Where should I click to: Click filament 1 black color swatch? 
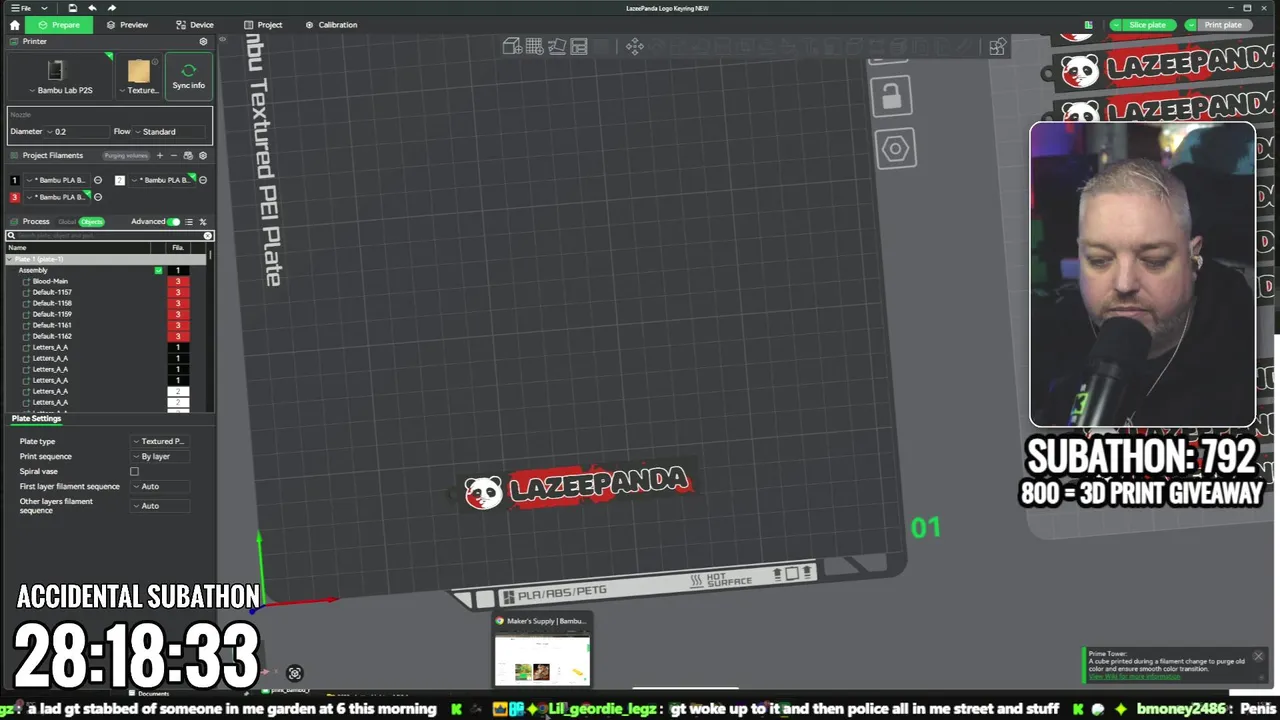14,180
